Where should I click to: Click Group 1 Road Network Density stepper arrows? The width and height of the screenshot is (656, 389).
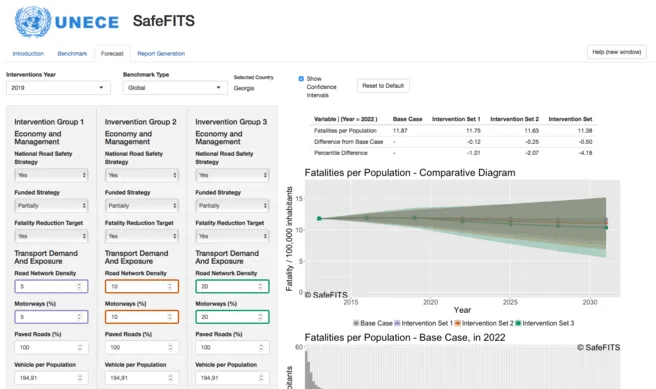click(79, 287)
